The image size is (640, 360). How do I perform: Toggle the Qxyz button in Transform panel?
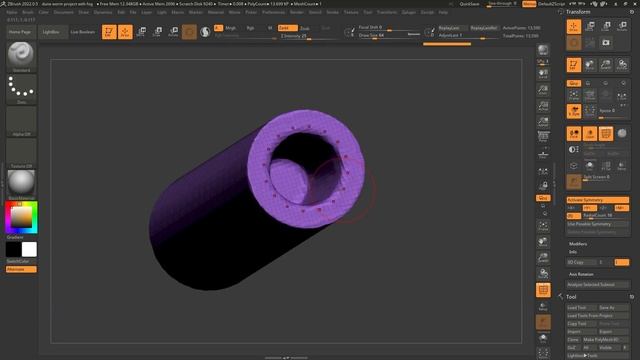pos(574,83)
